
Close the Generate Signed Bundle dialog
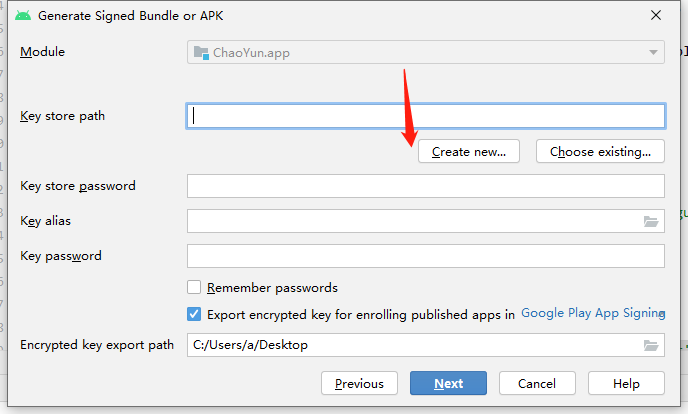(x=655, y=15)
